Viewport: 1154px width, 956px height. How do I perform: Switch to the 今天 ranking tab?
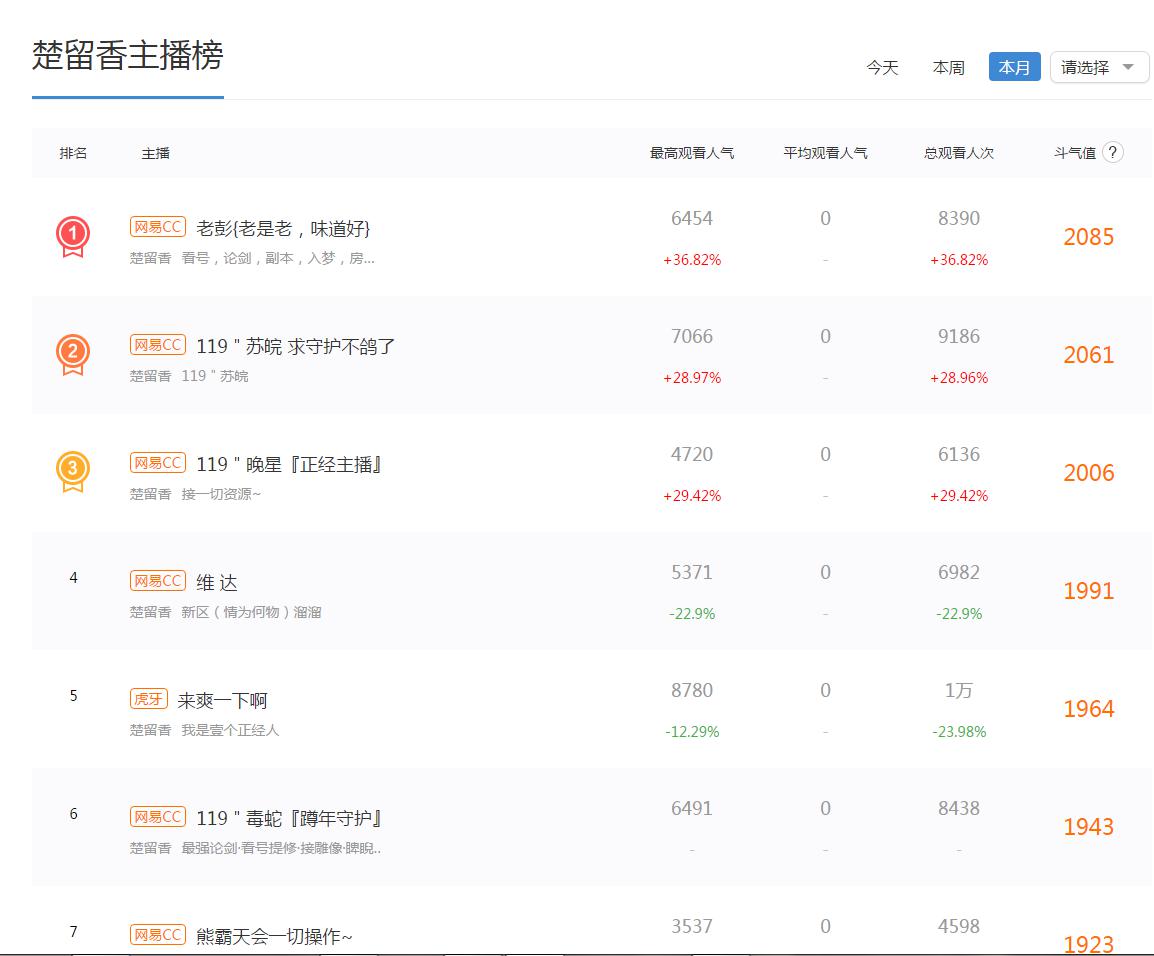pyautogui.click(x=881, y=67)
